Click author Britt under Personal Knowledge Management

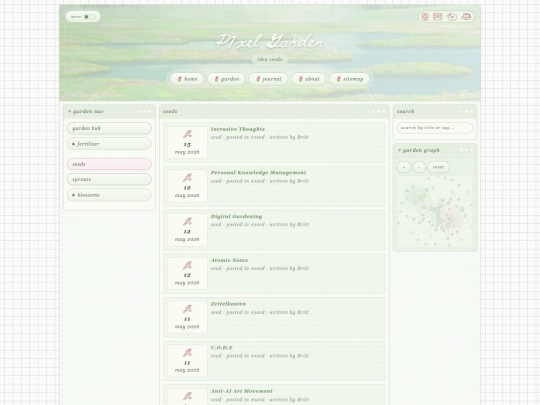(x=303, y=181)
